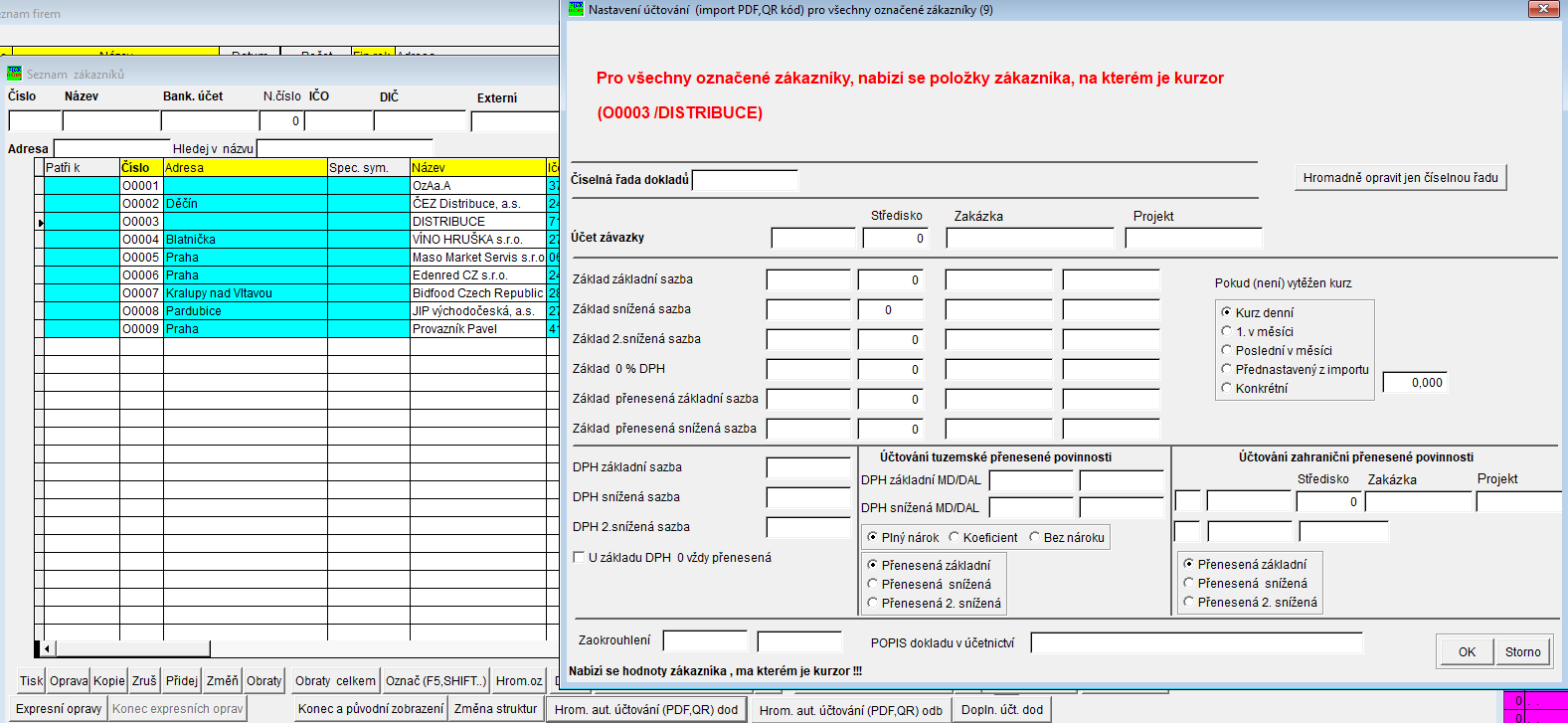Click the Přidej button
This screenshot has height=723, width=1568.
182,680
